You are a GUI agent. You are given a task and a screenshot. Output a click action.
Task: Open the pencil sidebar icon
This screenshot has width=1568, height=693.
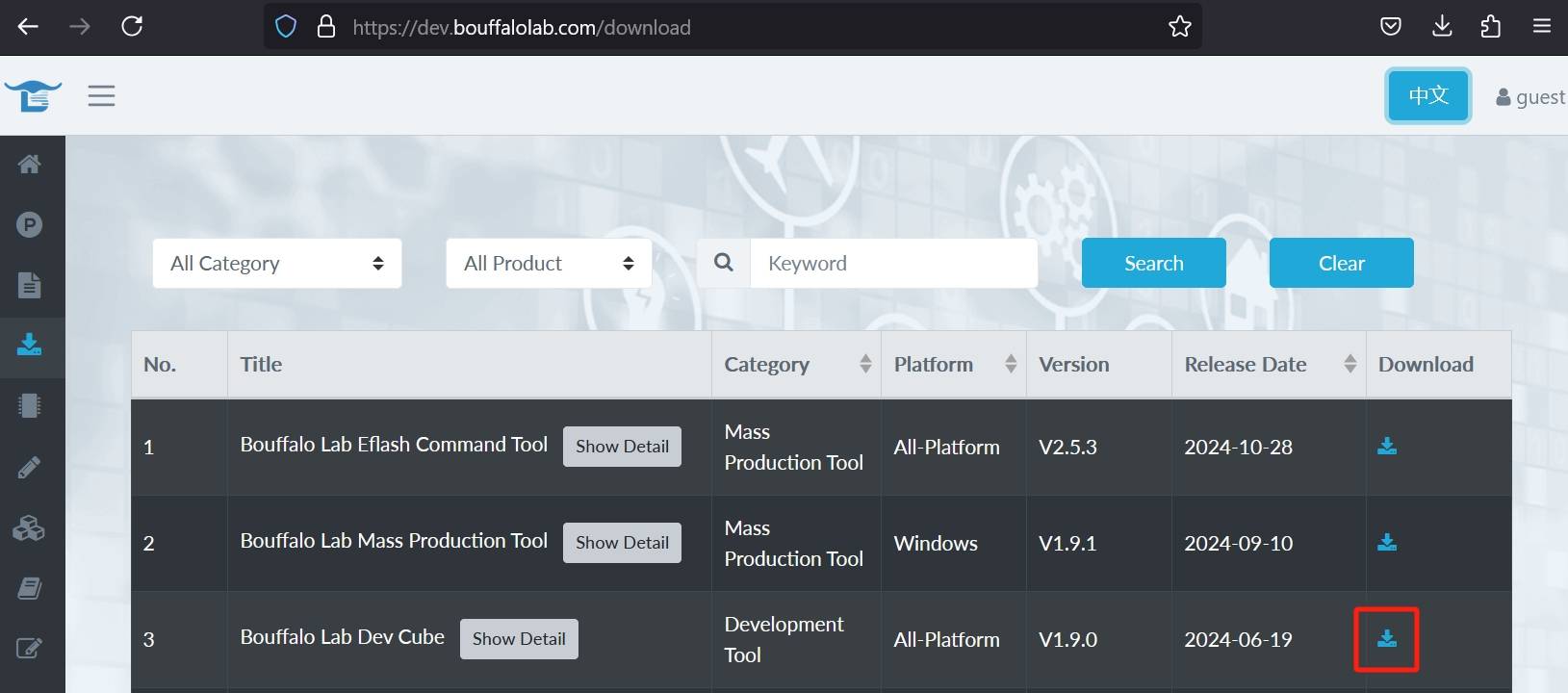(x=29, y=468)
